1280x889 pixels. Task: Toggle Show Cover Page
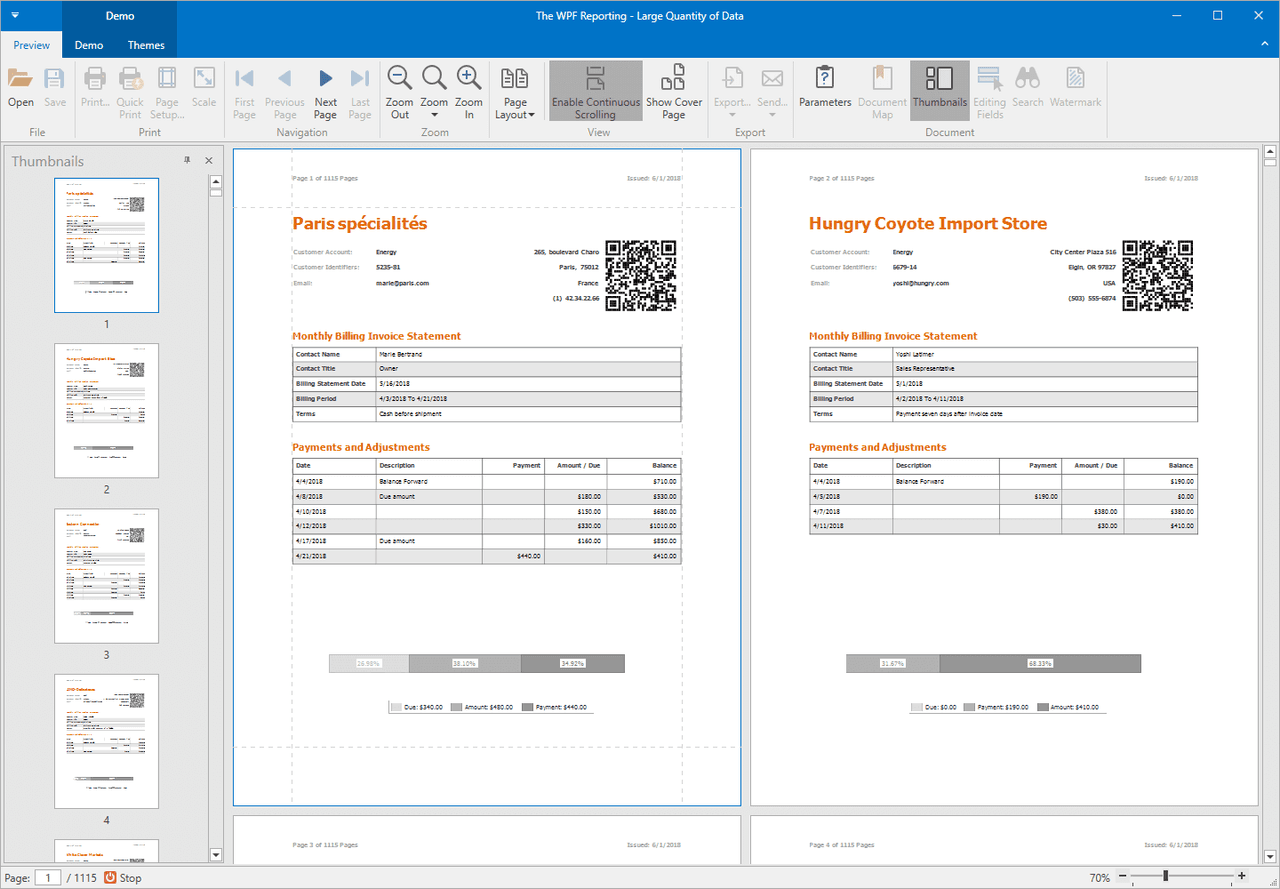674,90
